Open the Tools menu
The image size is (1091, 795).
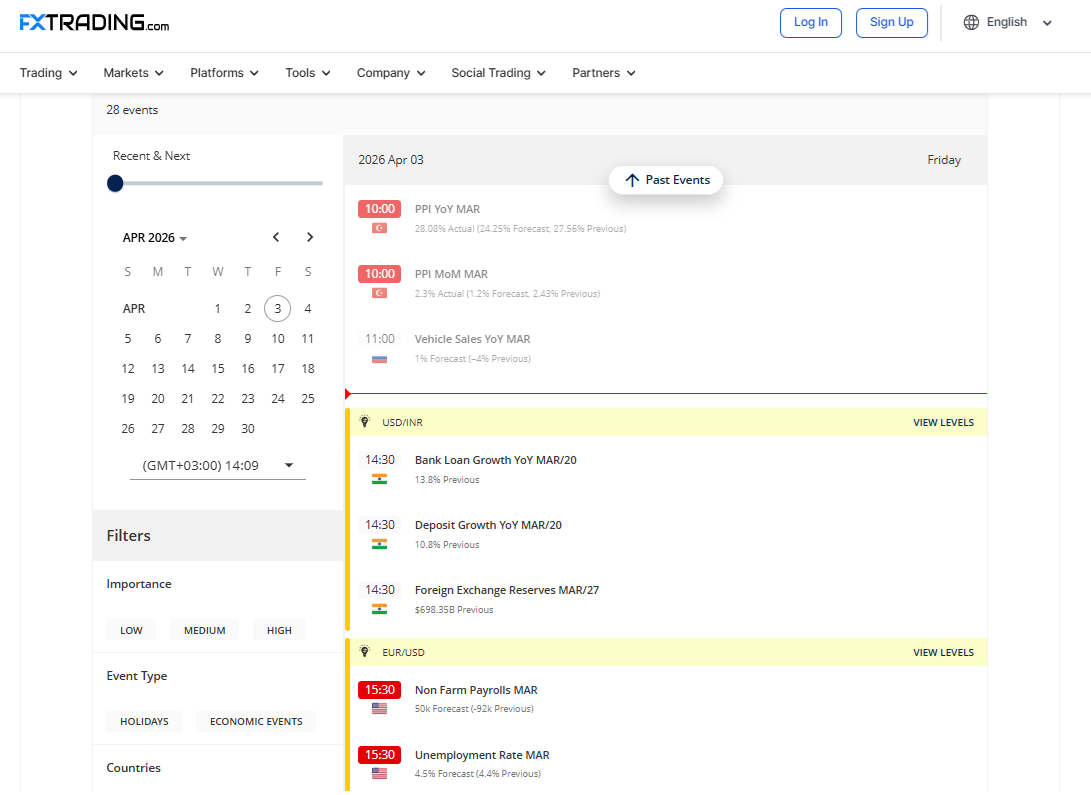[308, 73]
